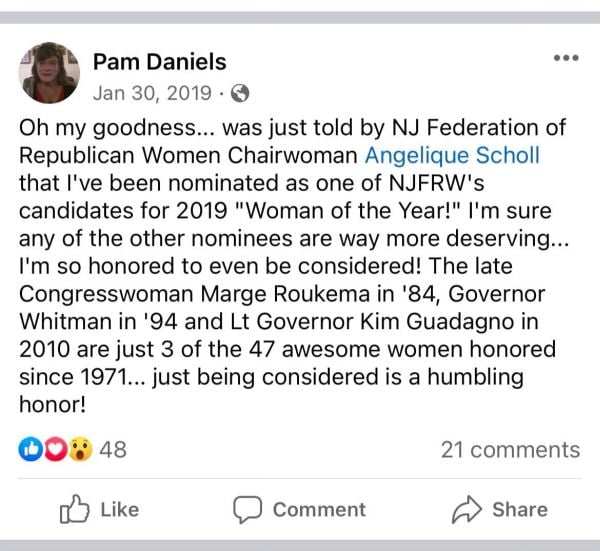
Task: Click the blue thumbs-up reaction icon
Action: 31,449
